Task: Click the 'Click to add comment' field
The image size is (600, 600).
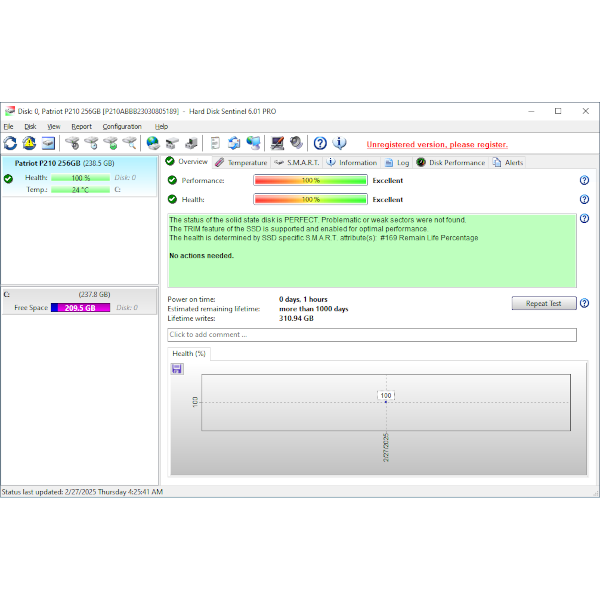Action: pyautogui.click(x=372, y=335)
